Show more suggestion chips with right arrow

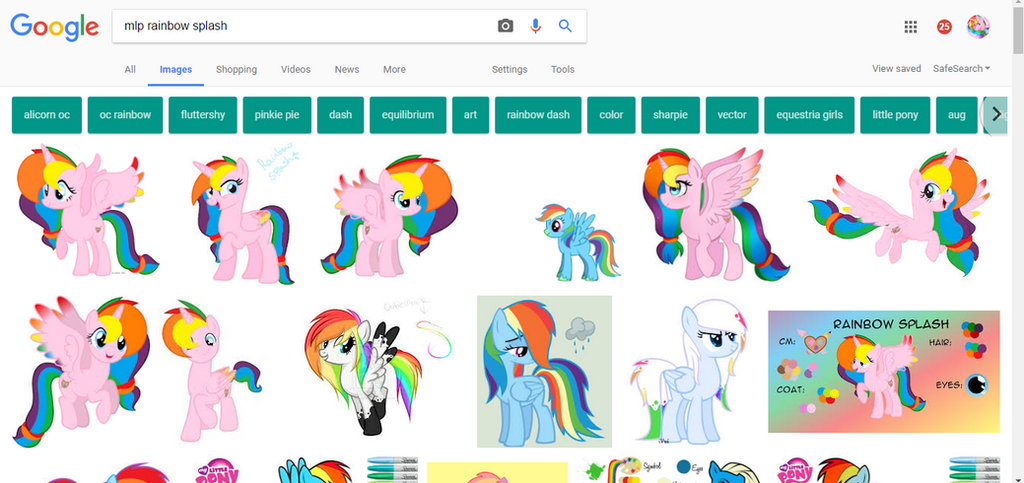tap(996, 115)
